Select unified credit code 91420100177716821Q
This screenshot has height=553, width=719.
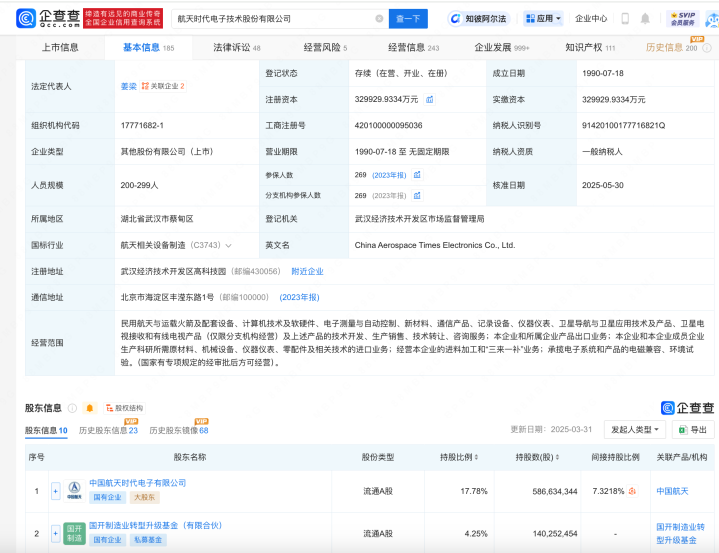pos(623,126)
